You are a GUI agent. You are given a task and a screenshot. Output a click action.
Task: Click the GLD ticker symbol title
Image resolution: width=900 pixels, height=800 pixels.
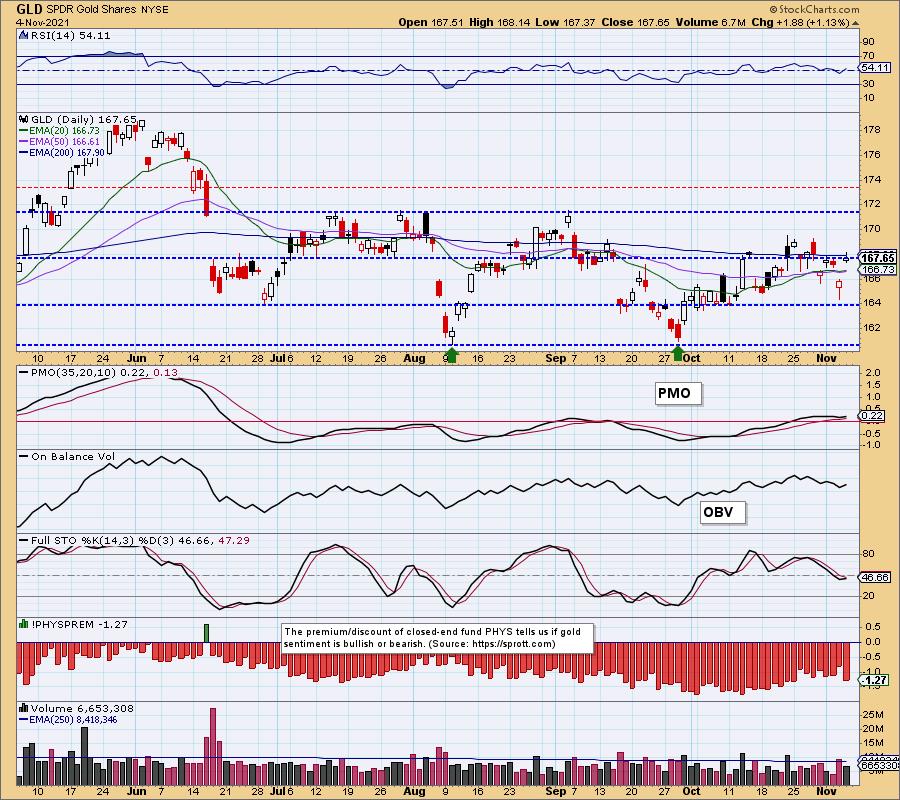(x=29, y=9)
